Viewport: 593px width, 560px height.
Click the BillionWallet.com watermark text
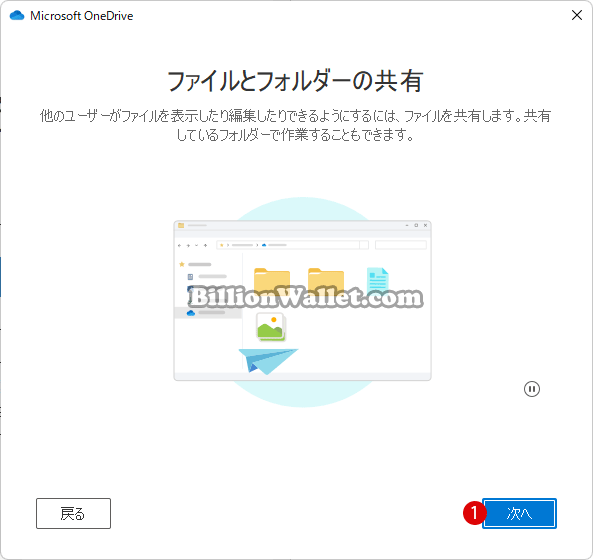tap(306, 298)
